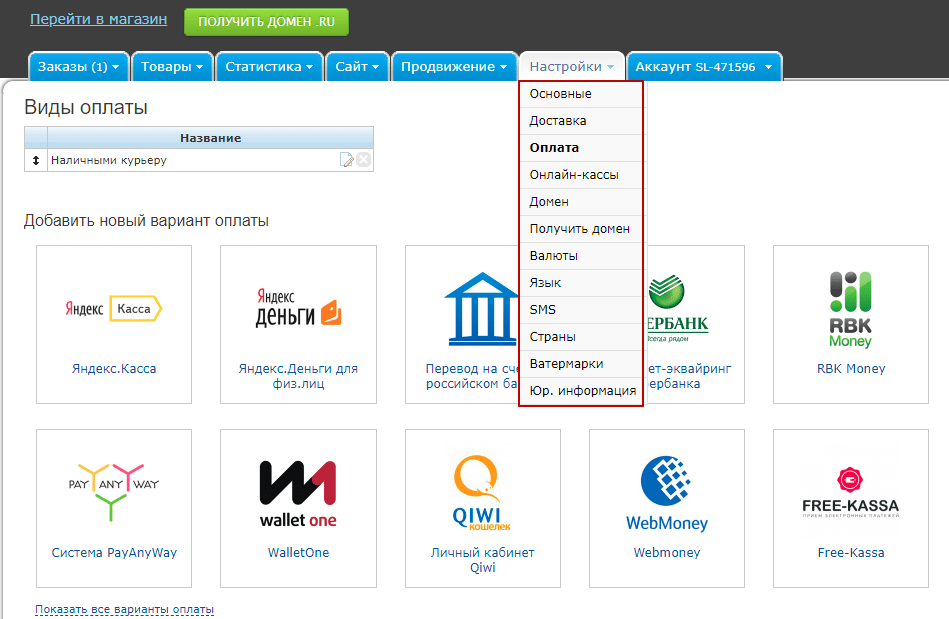Screen dimensions: 949x619
Task: Open the Яндекс.Касса text link
Action: pos(114,368)
